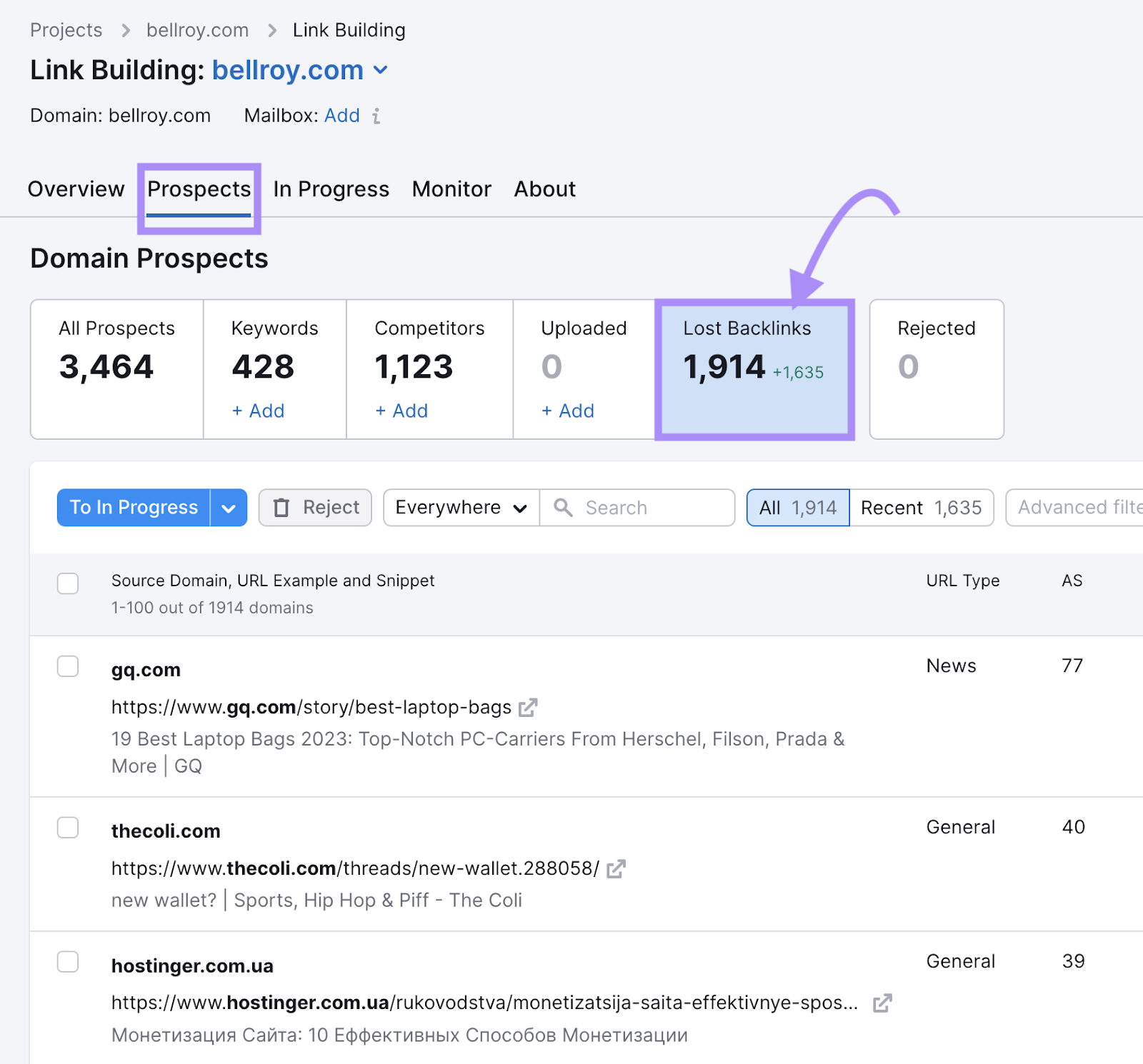Expand the bellroy.com project dropdown chevron

pos(381,71)
